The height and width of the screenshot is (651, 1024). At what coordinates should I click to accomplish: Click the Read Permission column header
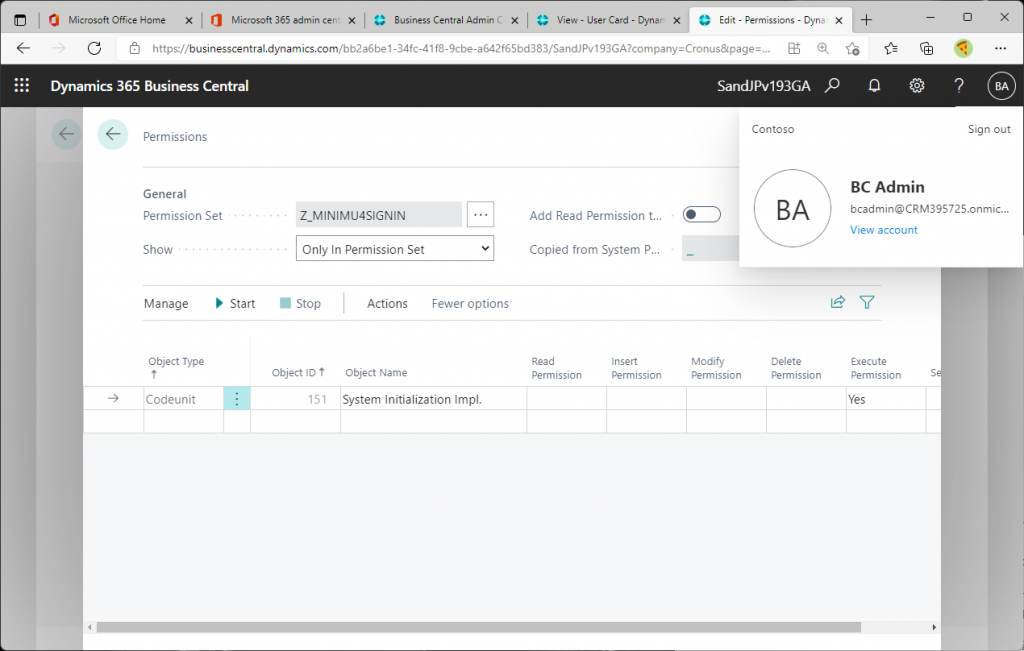point(556,368)
